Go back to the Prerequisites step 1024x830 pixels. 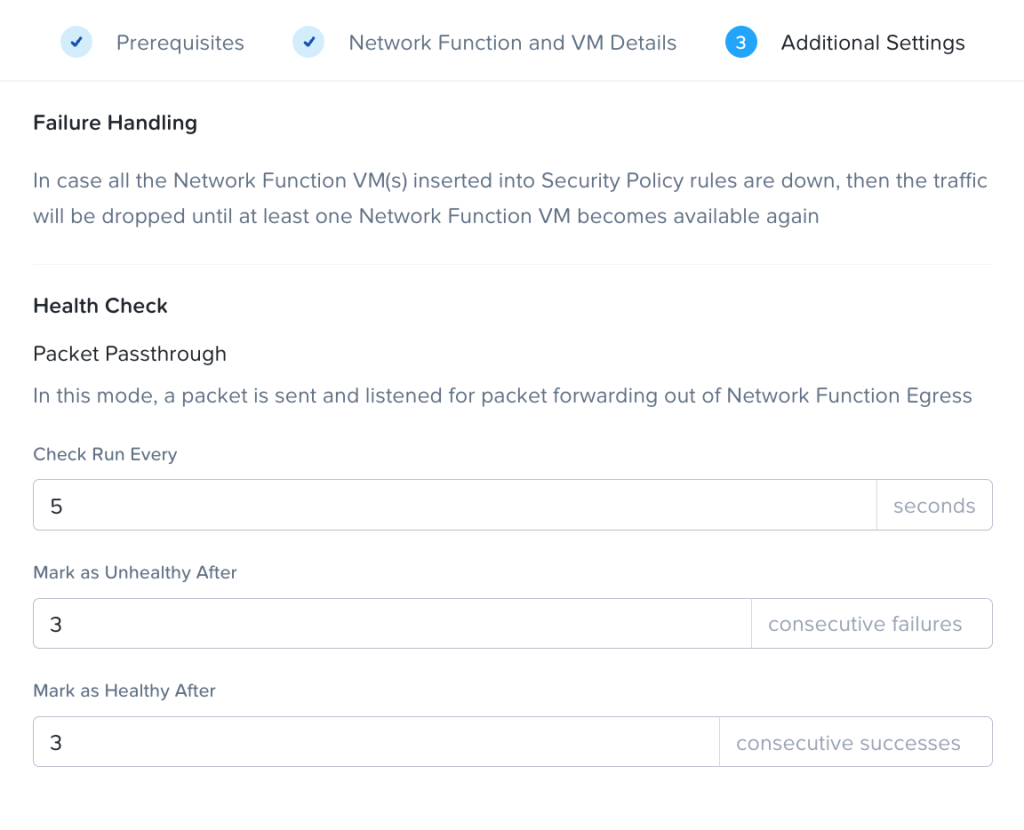point(180,43)
